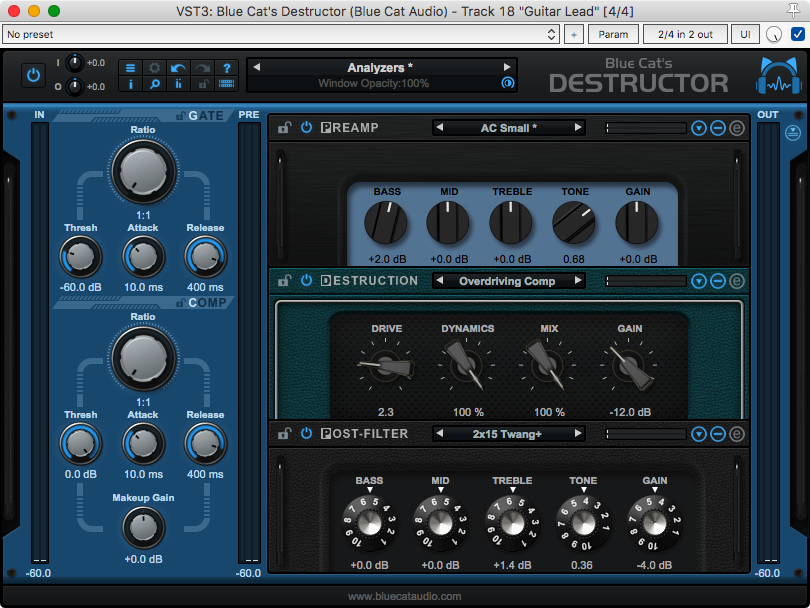Image resolution: width=810 pixels, height=608 pixels.
Task: Click the Preamp section lock icon
Action: click(x=285, y=129)
